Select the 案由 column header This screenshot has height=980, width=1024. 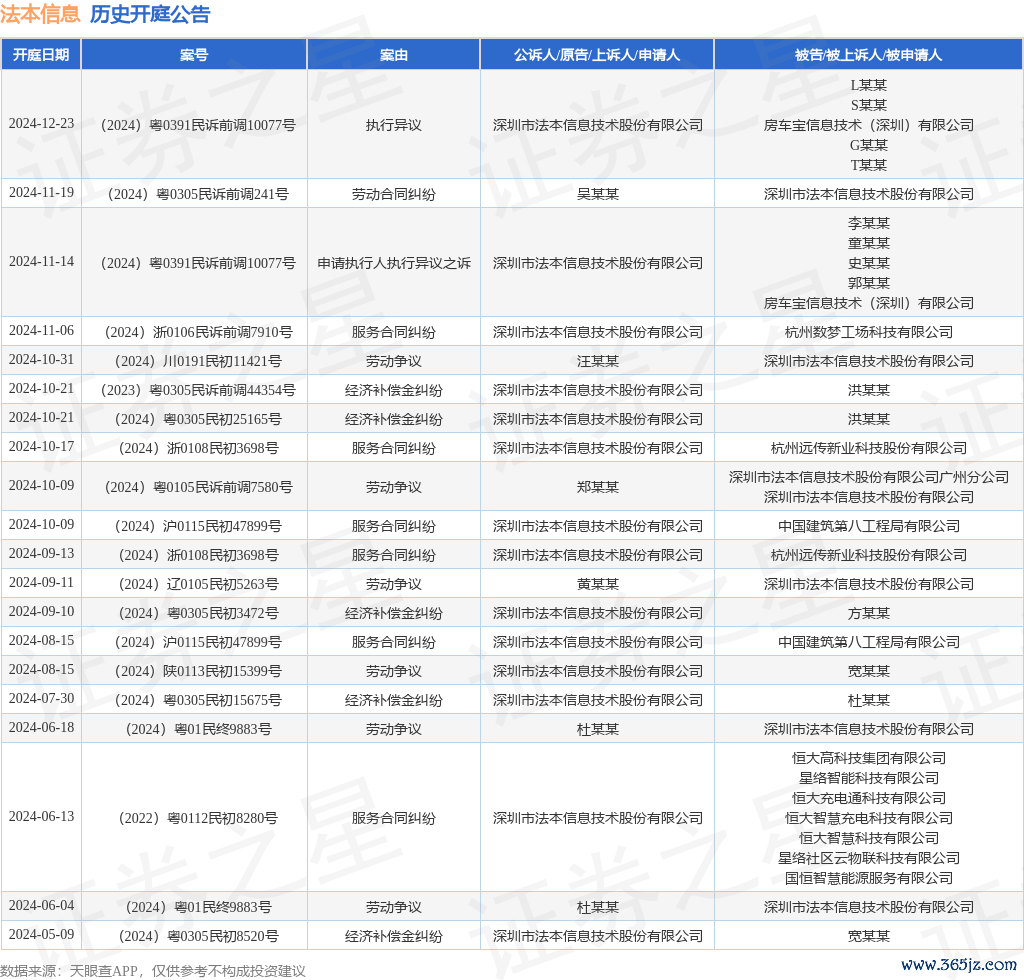tap(394, 55)
